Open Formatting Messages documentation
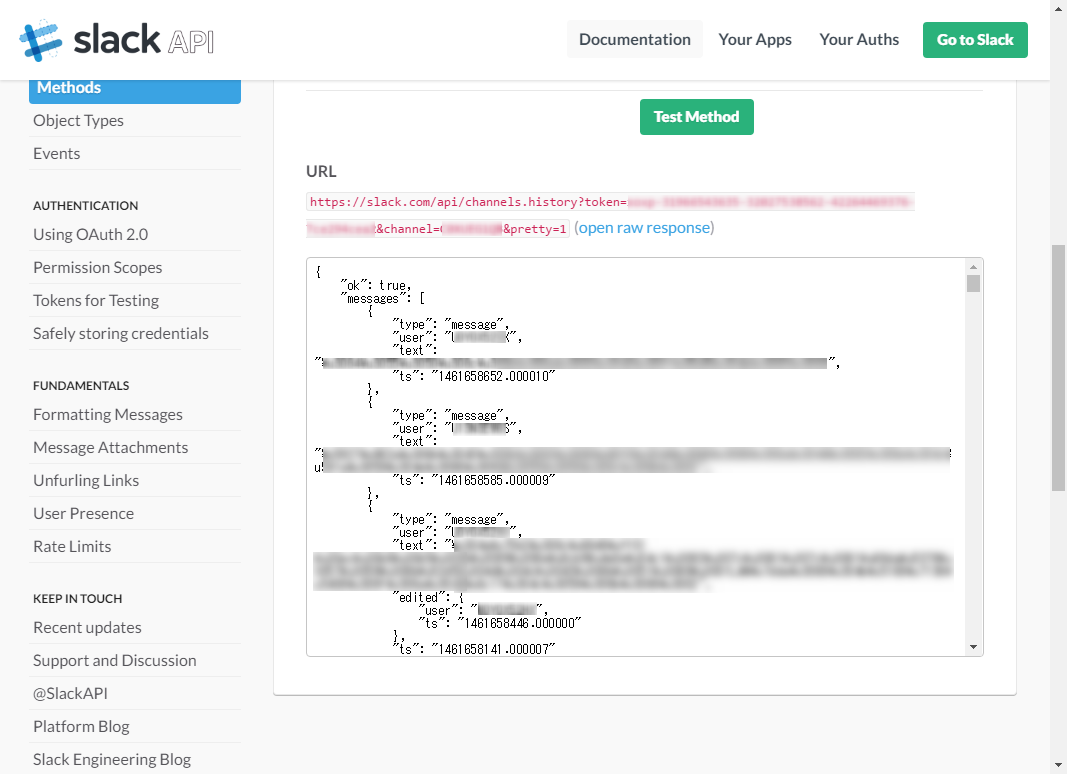This screenshot has height=774, width=1067. 107,414
